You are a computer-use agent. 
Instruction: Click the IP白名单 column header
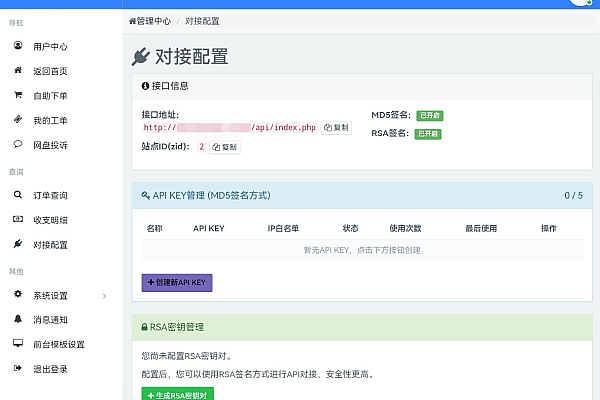click(283, 229)
